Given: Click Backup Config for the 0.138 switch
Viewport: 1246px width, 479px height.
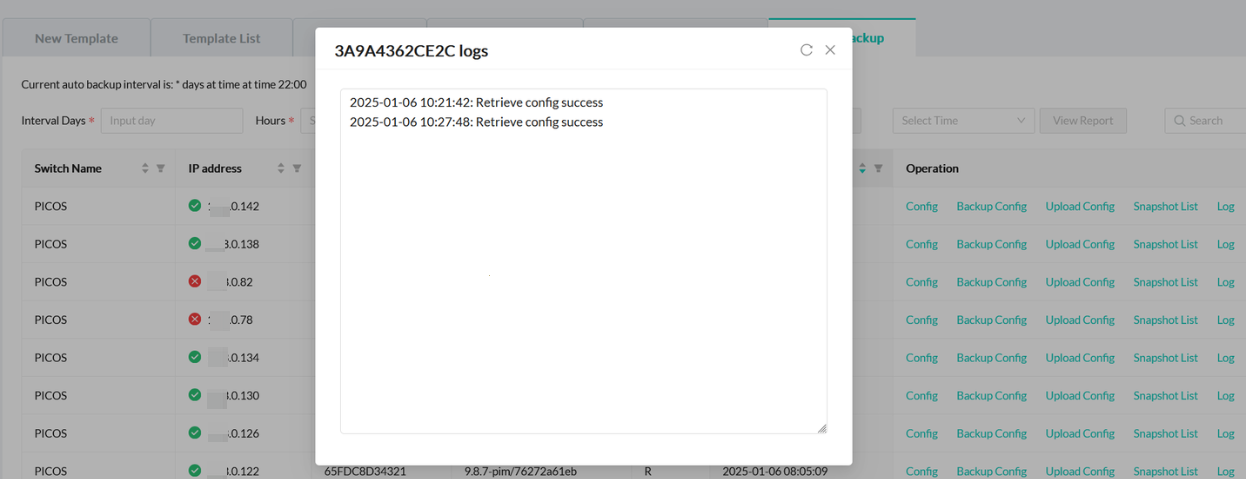Looking at the screenshot, I should pos(991,245).
